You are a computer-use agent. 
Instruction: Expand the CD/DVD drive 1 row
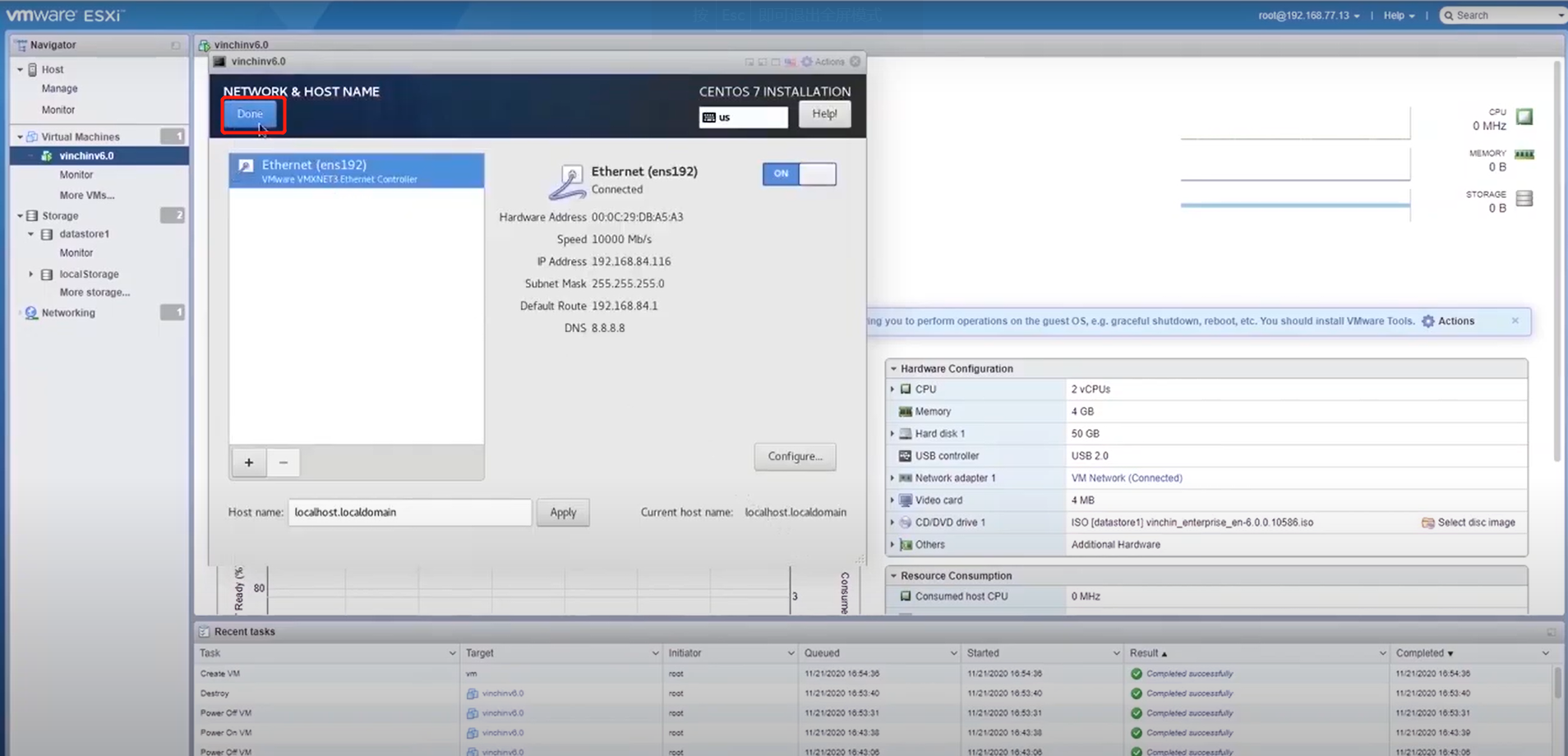(x=892, y=523)
